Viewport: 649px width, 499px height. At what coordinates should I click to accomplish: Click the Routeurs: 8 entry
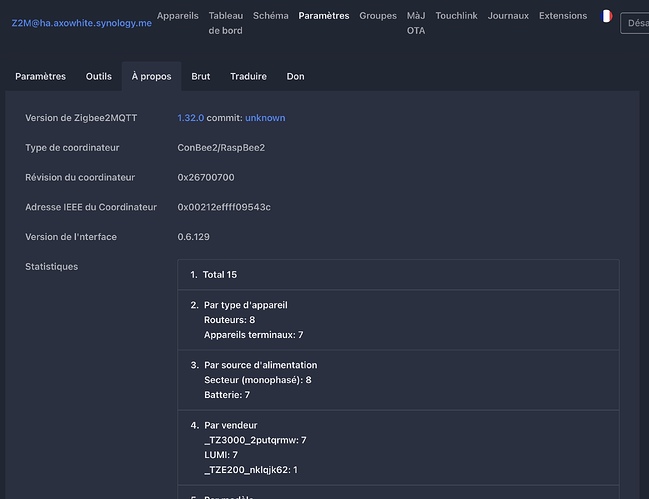(230, 320)
